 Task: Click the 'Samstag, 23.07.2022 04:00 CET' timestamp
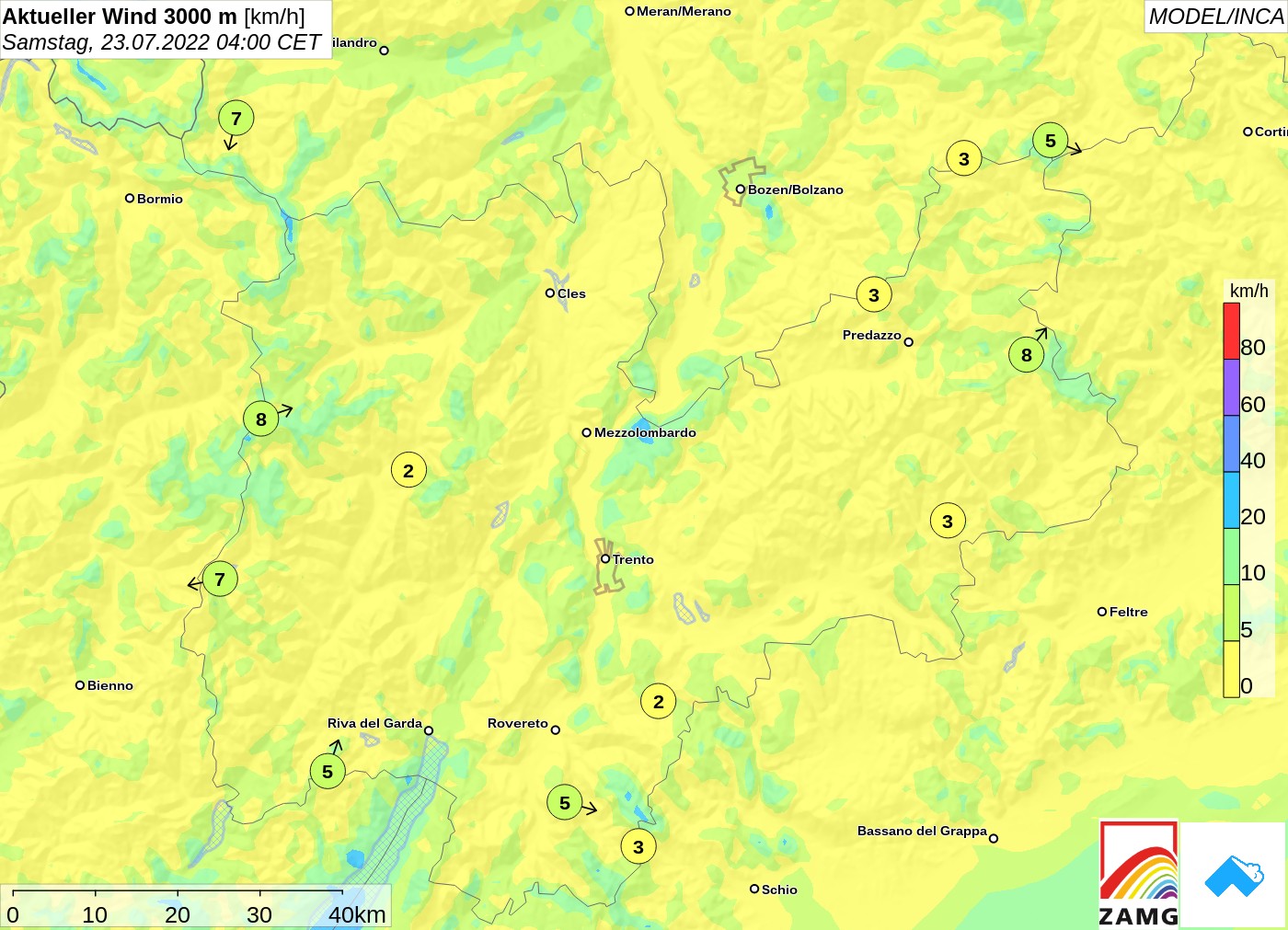(162, 42)
